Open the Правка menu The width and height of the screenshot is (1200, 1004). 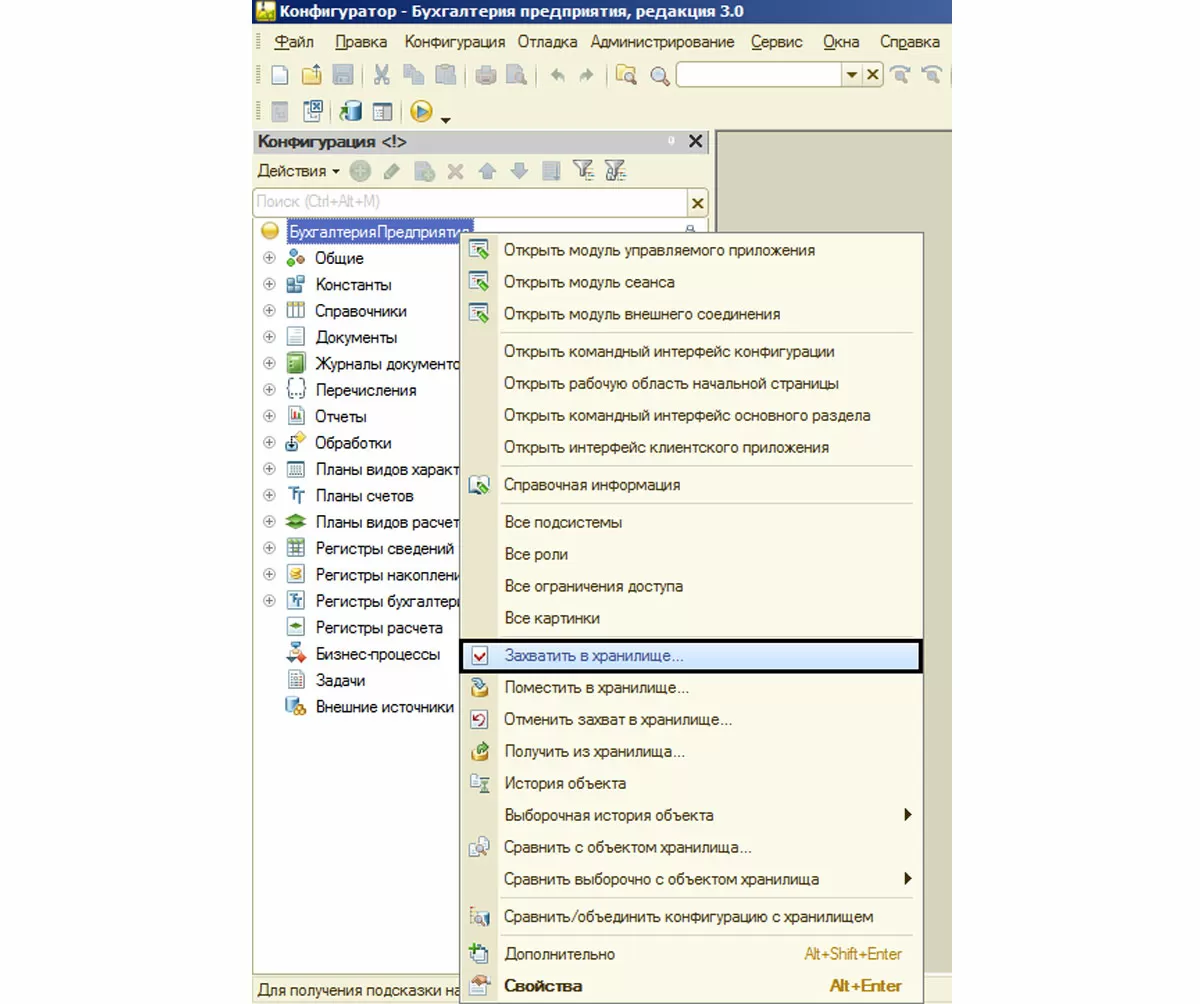click(x=361, y=42)
